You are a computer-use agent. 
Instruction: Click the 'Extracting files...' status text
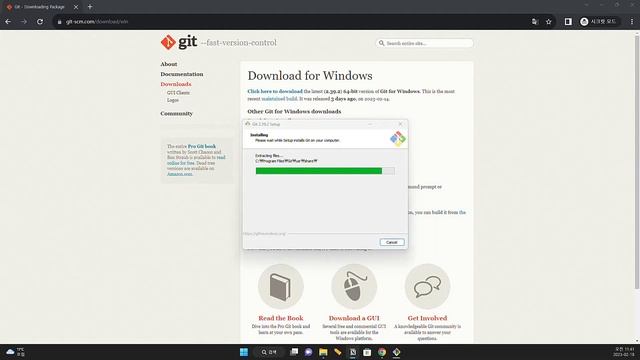click(x=269, y=156)
